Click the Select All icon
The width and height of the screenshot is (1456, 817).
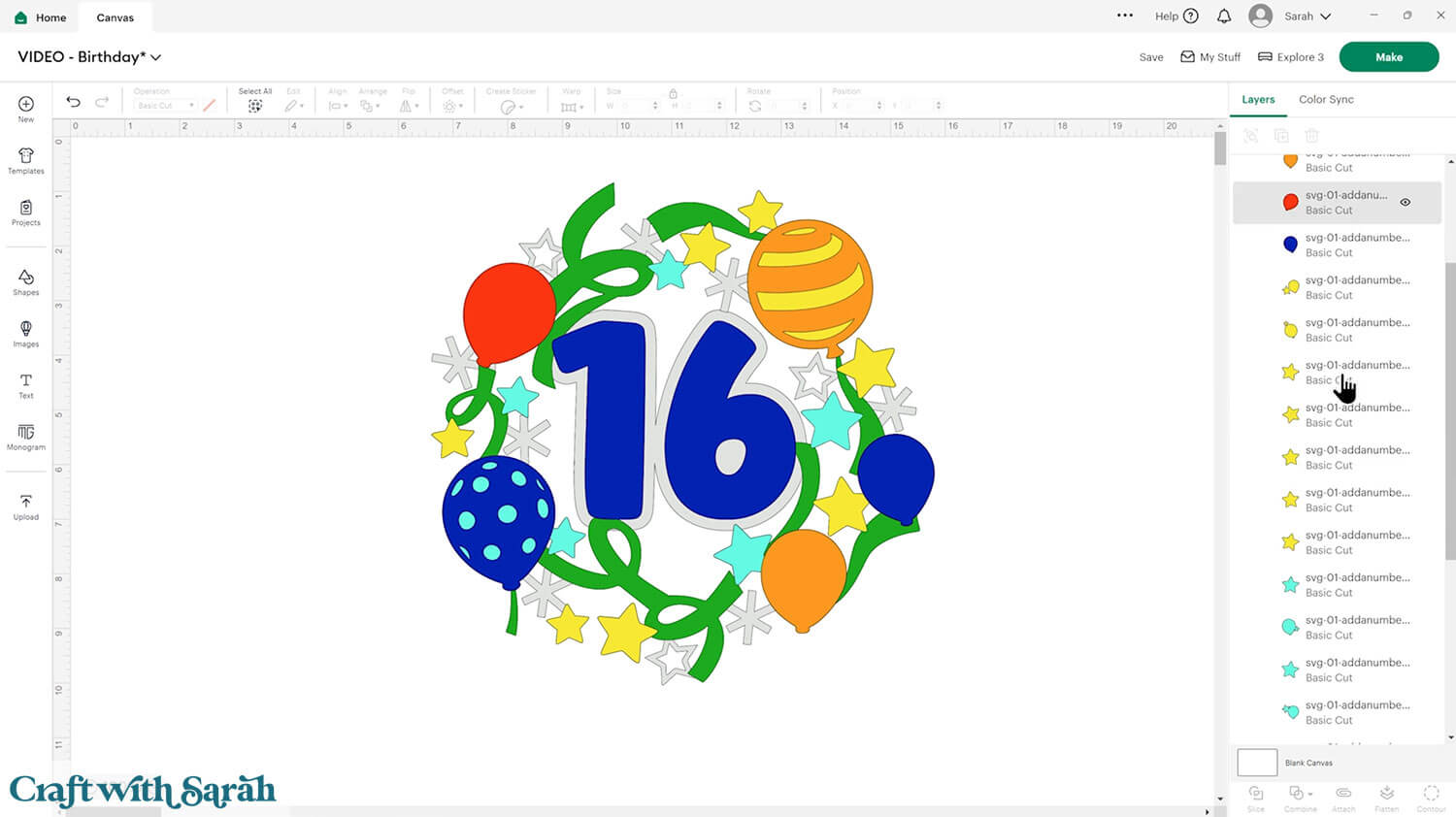coord(255,106)
